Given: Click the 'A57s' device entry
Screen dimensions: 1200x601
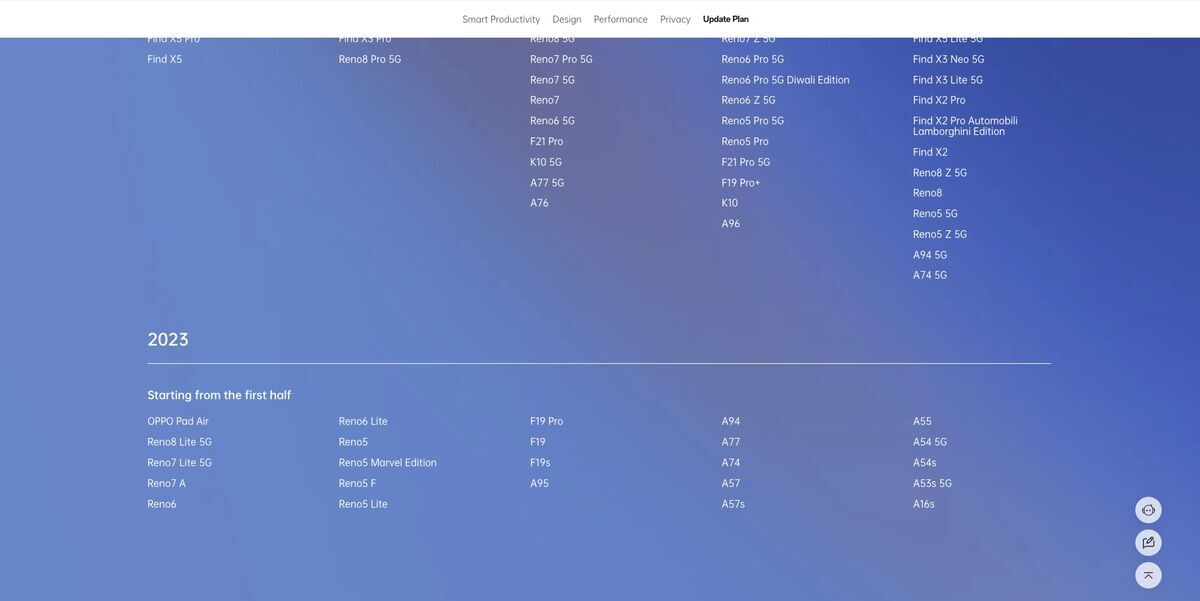Looking at the screenshot, I should [733, 505].
